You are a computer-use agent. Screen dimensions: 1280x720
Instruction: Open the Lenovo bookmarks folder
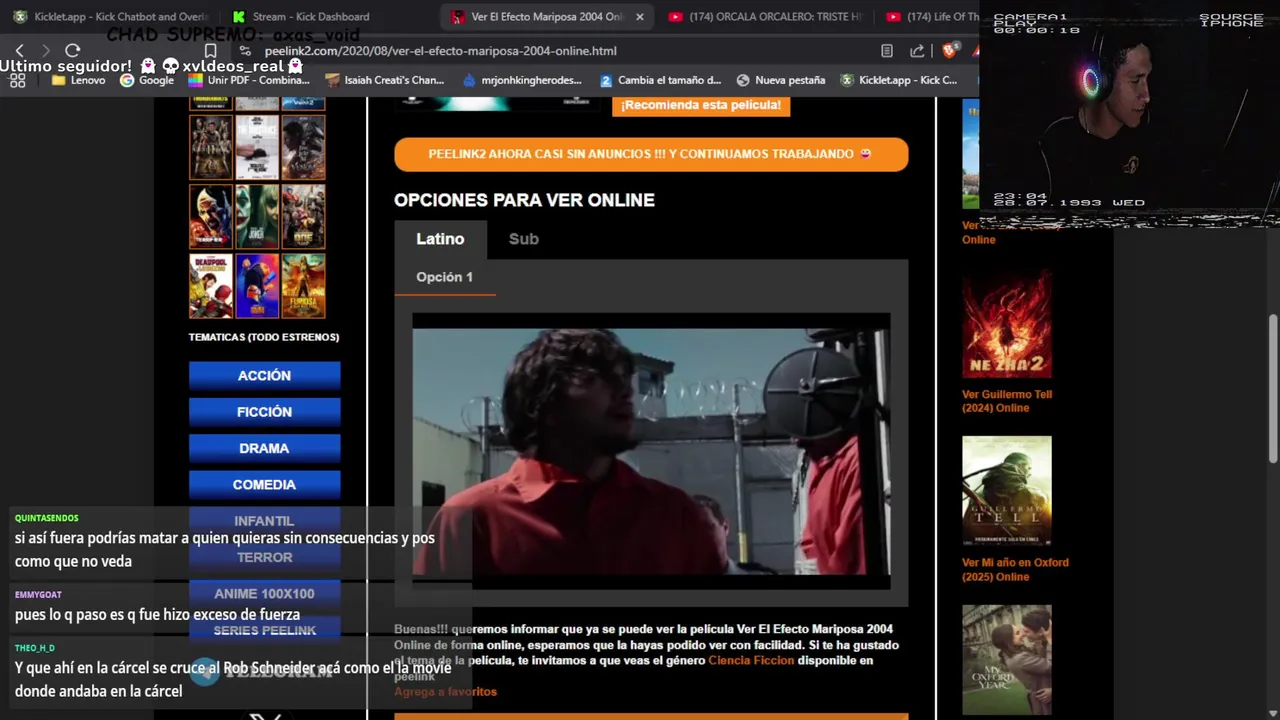78,80
